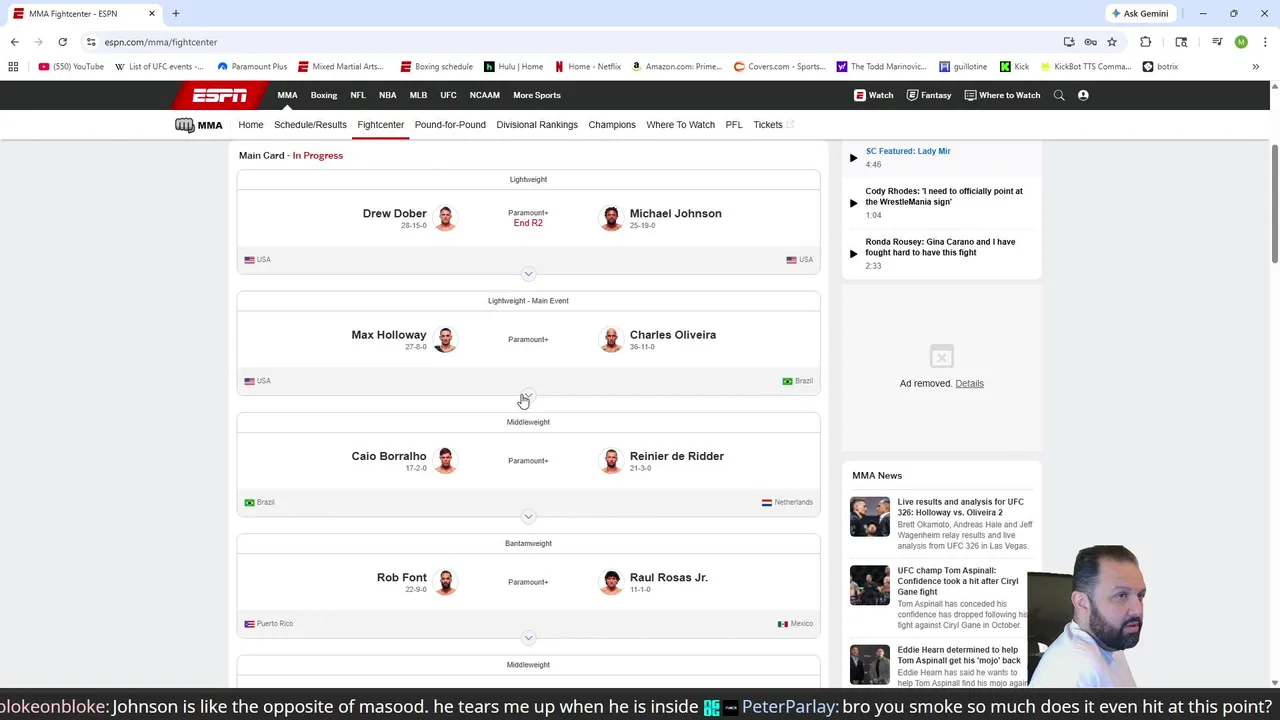Play the Cody Rhodes WrestleMania video
Image resolution: width=1280 pixels, height=720 pixels.
pos(853,203)
